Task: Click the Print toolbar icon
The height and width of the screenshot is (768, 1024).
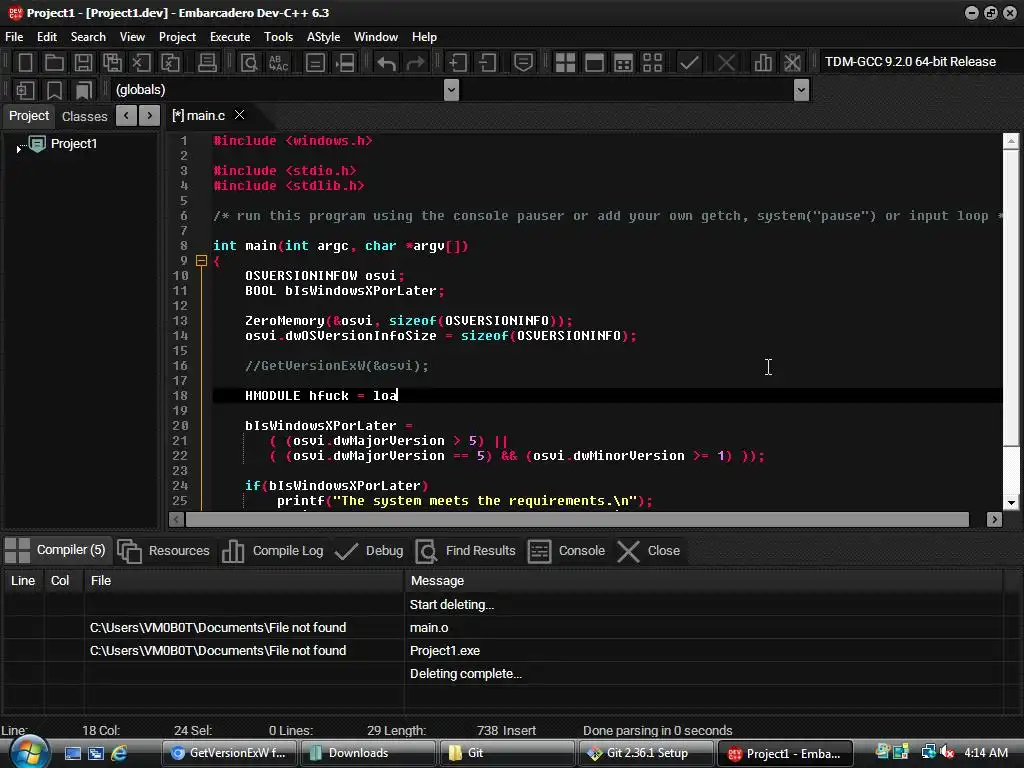Action: click(207, 63)
